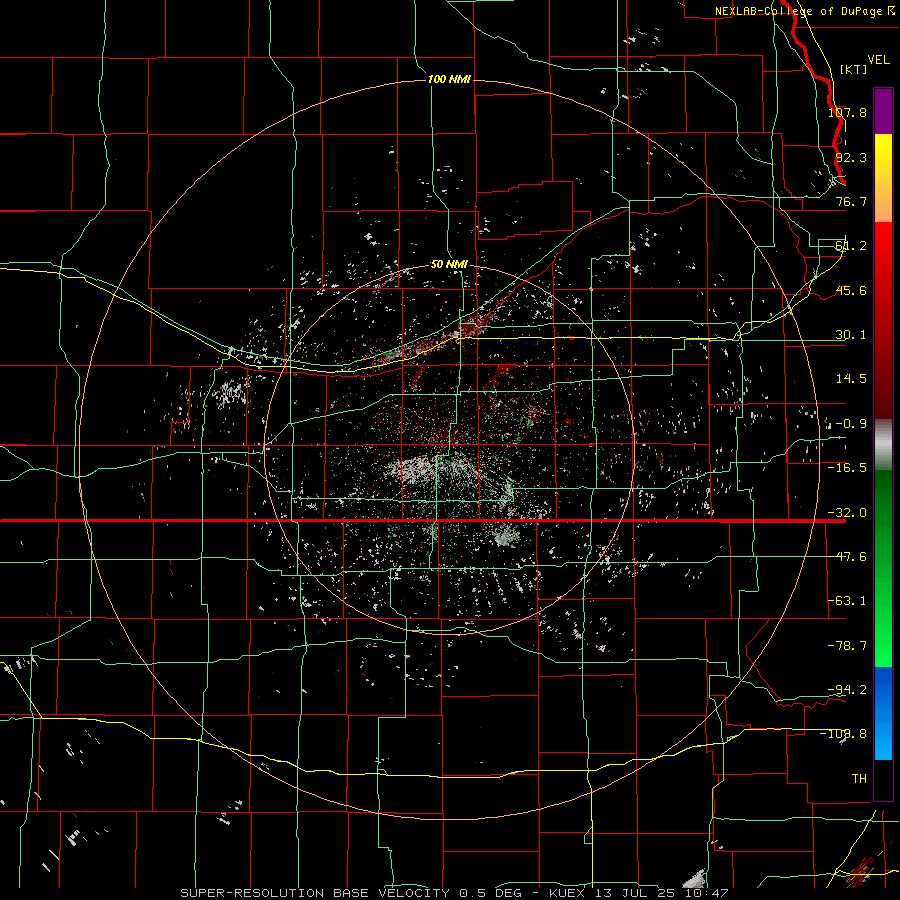
Task: Click the -63.1 velocity scale value
Action: click(x=847, y=601)
